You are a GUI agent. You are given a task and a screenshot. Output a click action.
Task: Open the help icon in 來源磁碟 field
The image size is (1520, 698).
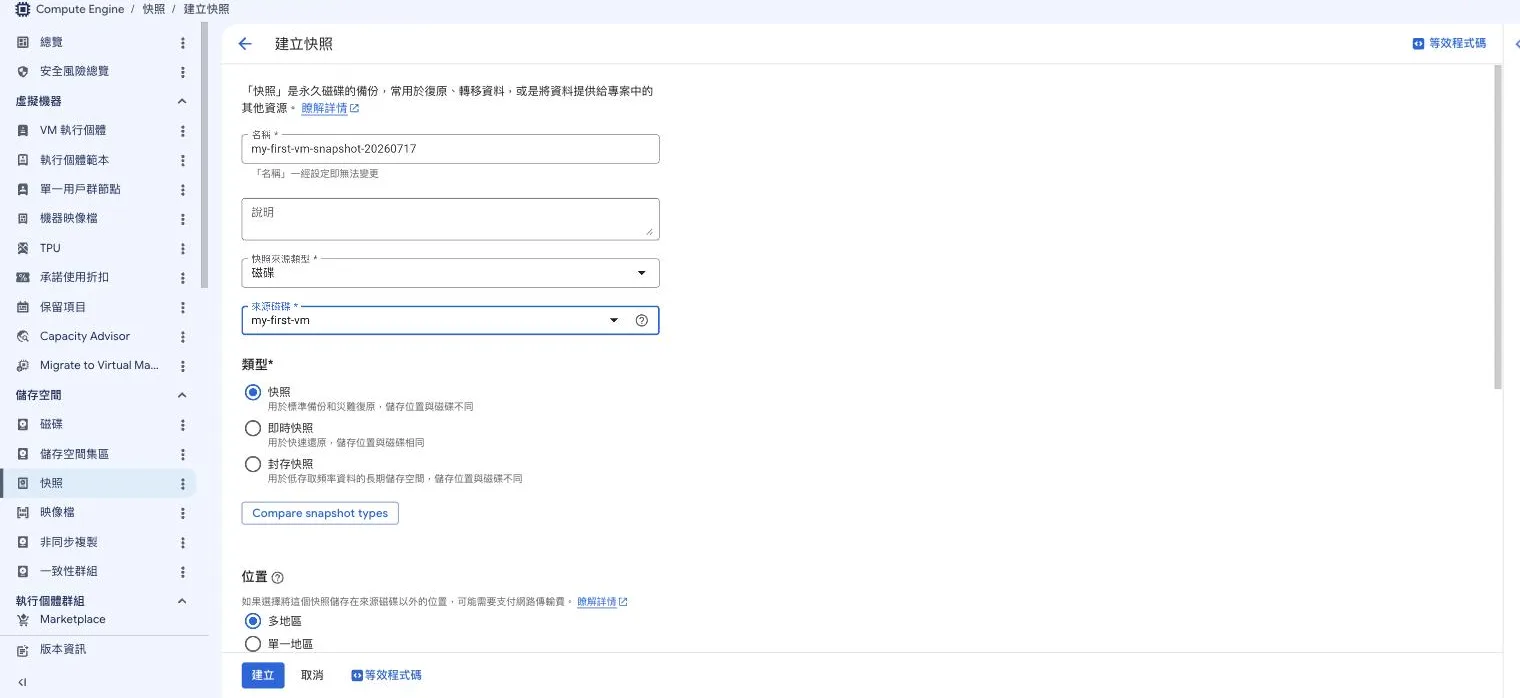[642, 320]
